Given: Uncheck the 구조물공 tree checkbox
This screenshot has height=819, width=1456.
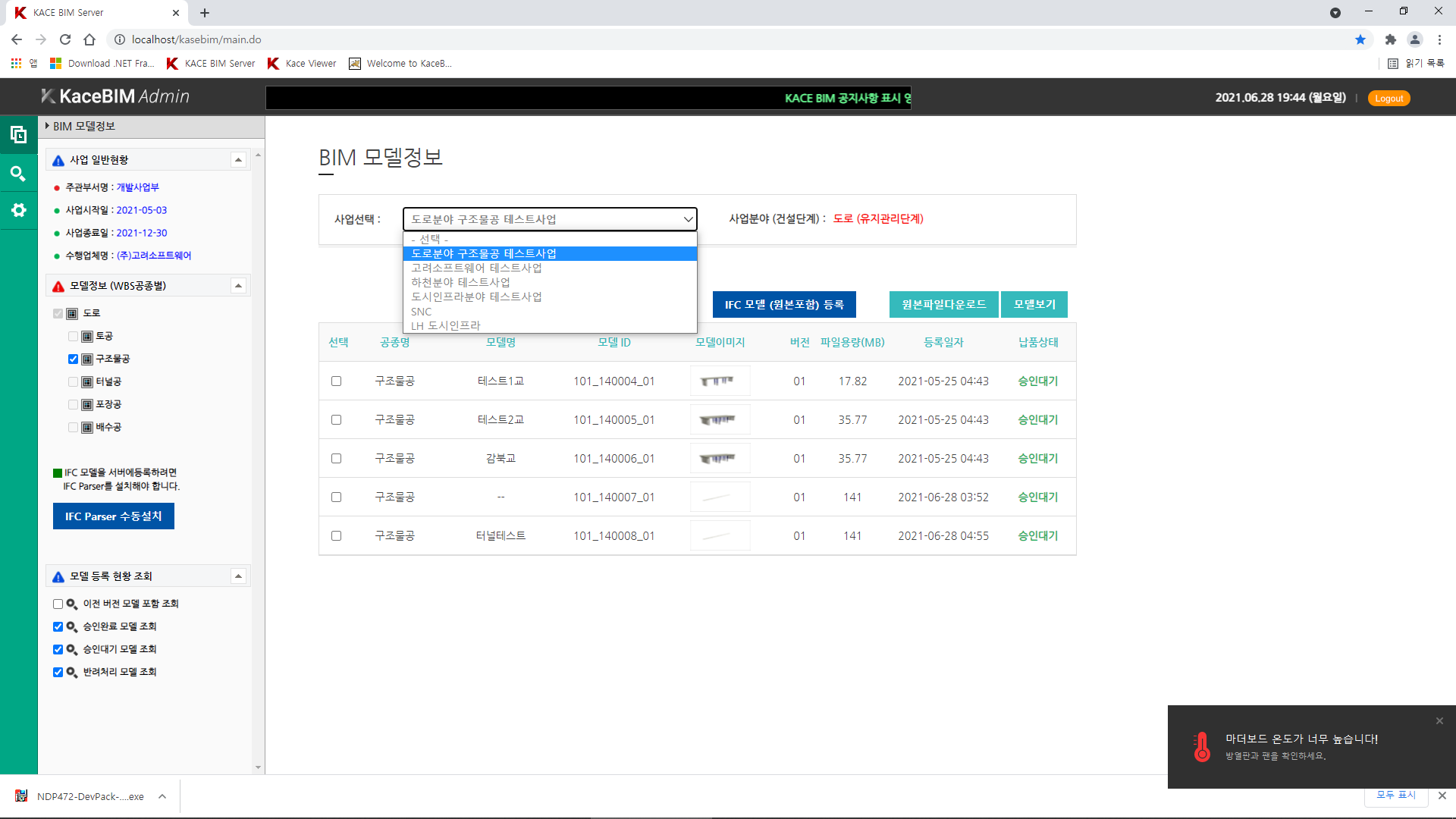Looking at the screenshot, I should pyautogui.click(x=73, y=359).
